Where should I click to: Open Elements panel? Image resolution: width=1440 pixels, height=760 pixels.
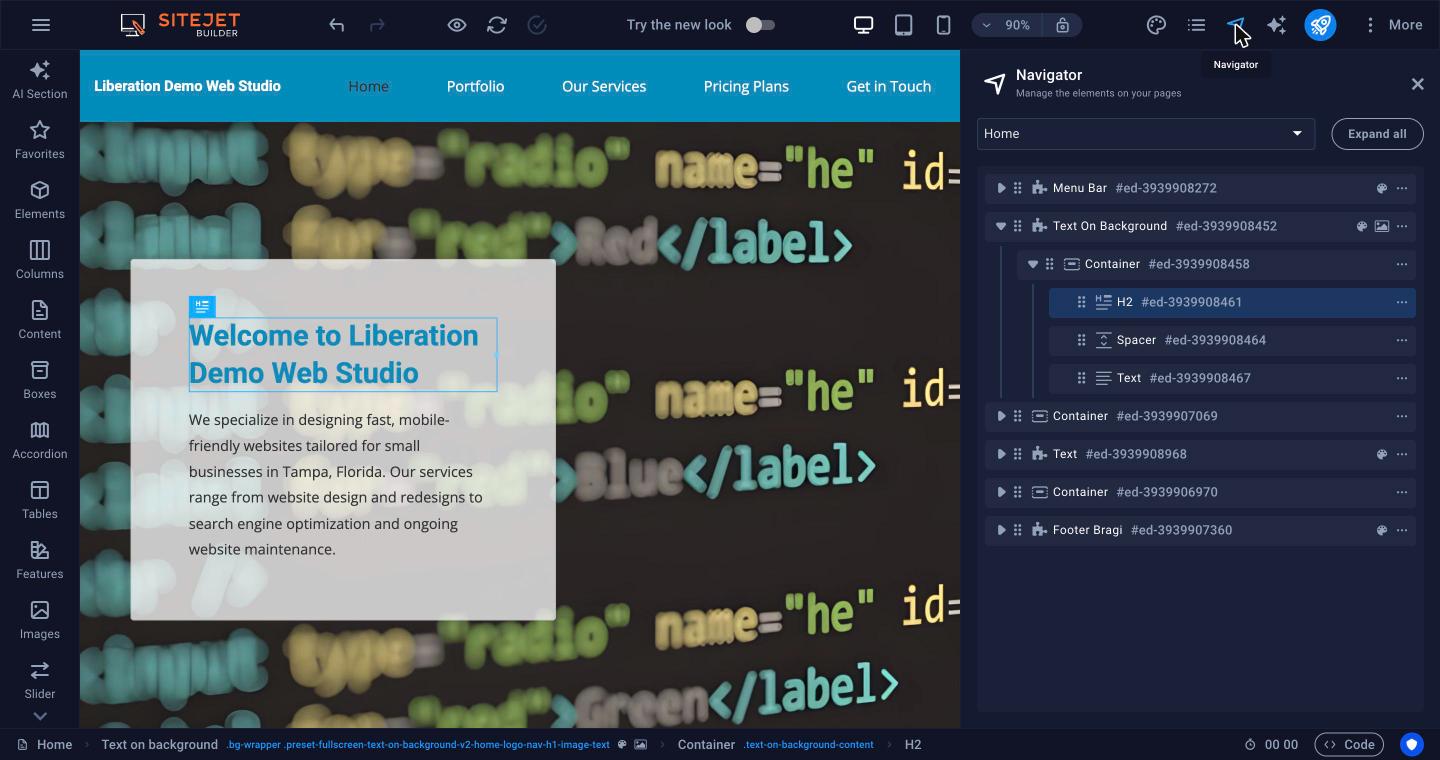(40, 200)
